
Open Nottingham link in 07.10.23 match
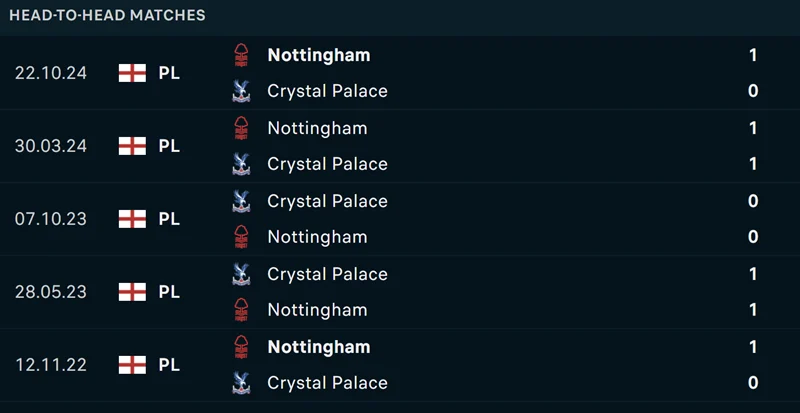pos(317,237)
